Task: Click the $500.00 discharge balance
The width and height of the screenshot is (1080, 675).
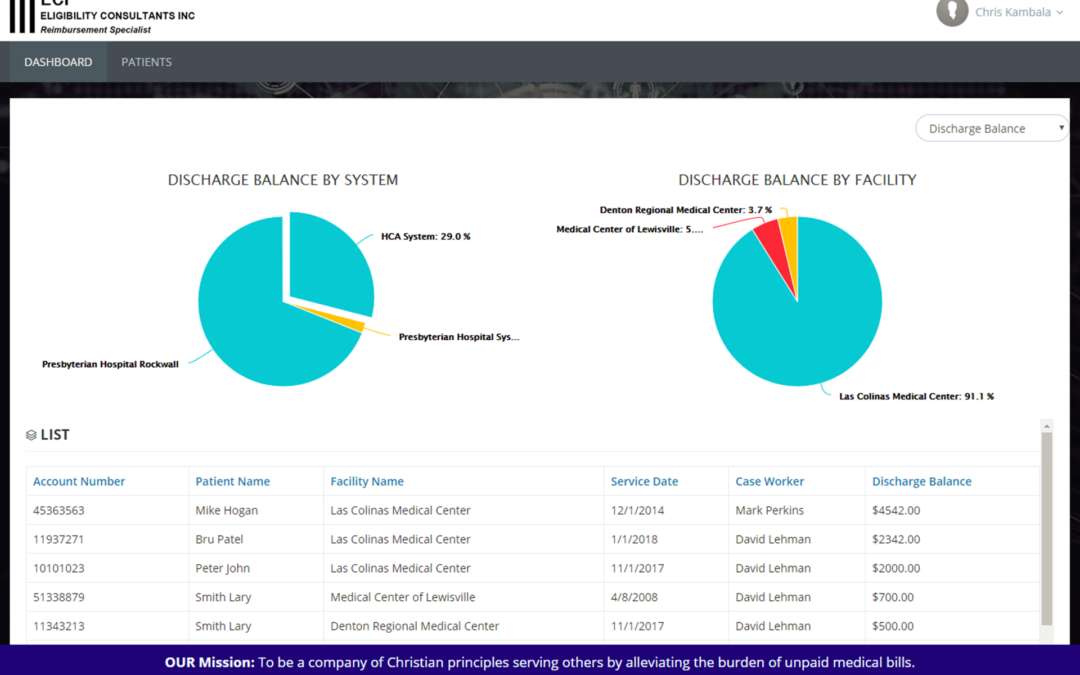Action: click(x=893, y=626)
